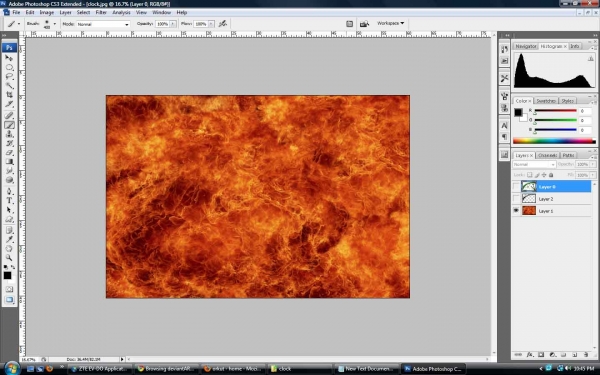Select the Pen tool
Screen dimensions: 600x375
(9, 191)
